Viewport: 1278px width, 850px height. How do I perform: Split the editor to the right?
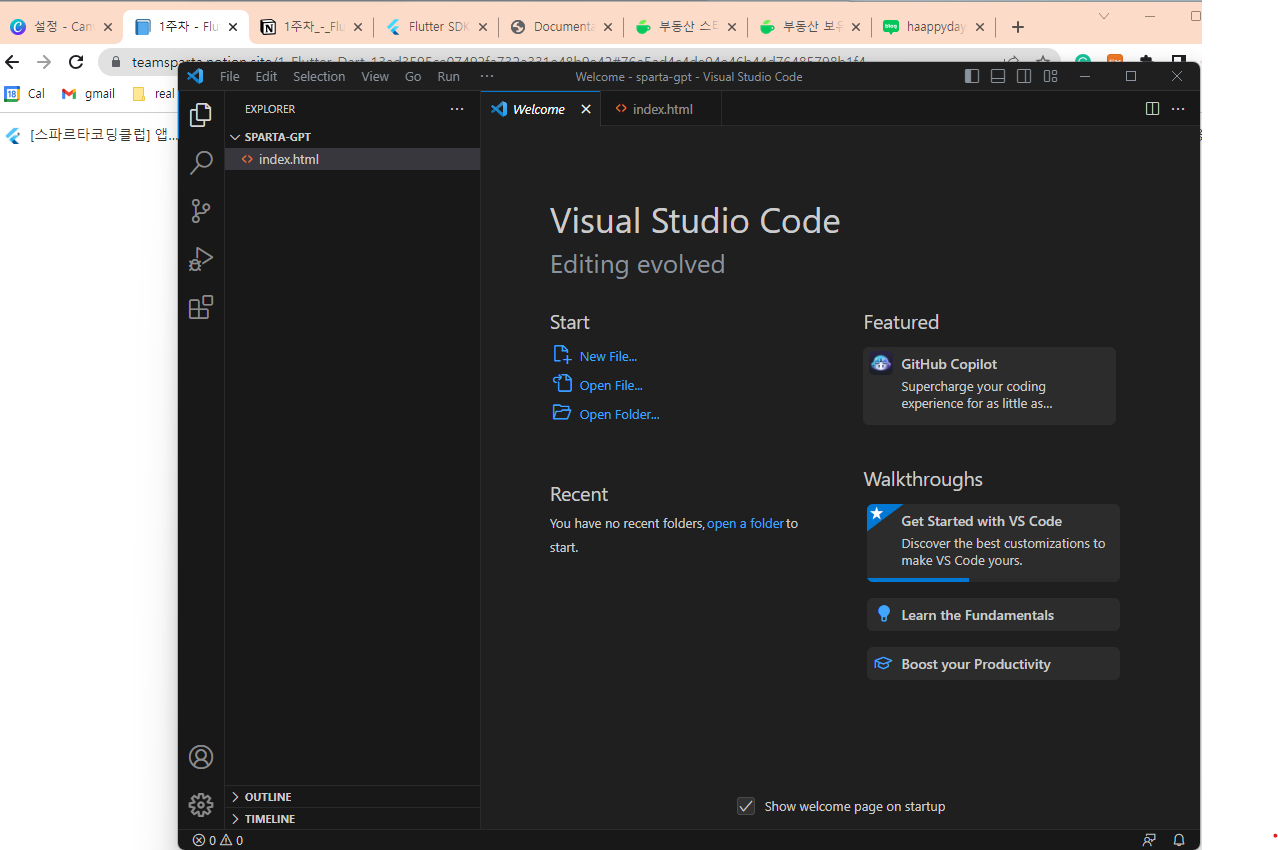[x=1152, y=109]
